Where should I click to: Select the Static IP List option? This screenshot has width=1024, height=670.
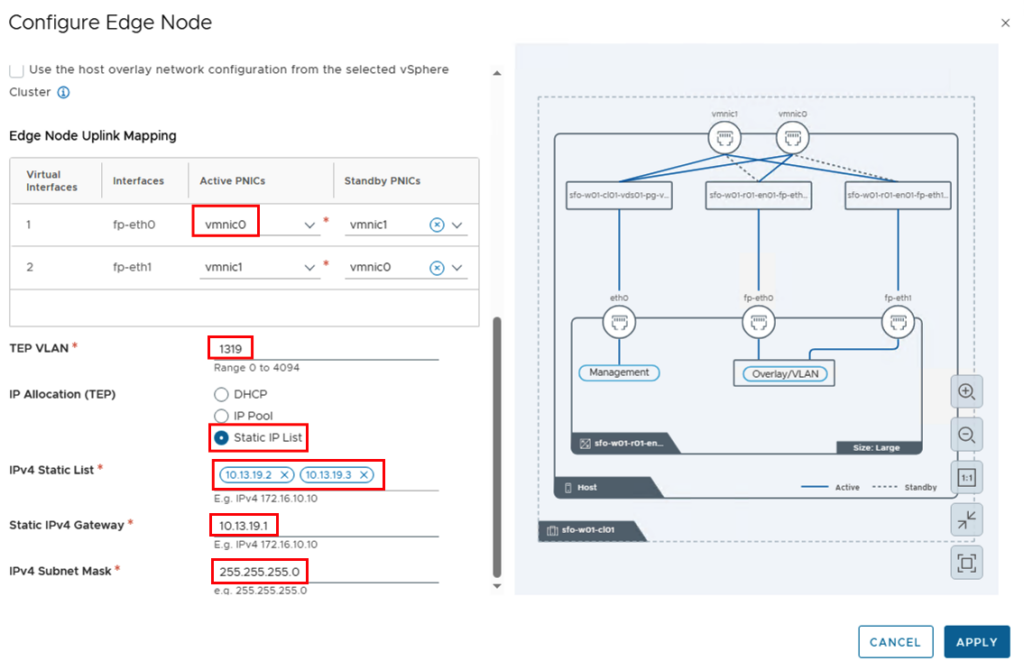222,438
